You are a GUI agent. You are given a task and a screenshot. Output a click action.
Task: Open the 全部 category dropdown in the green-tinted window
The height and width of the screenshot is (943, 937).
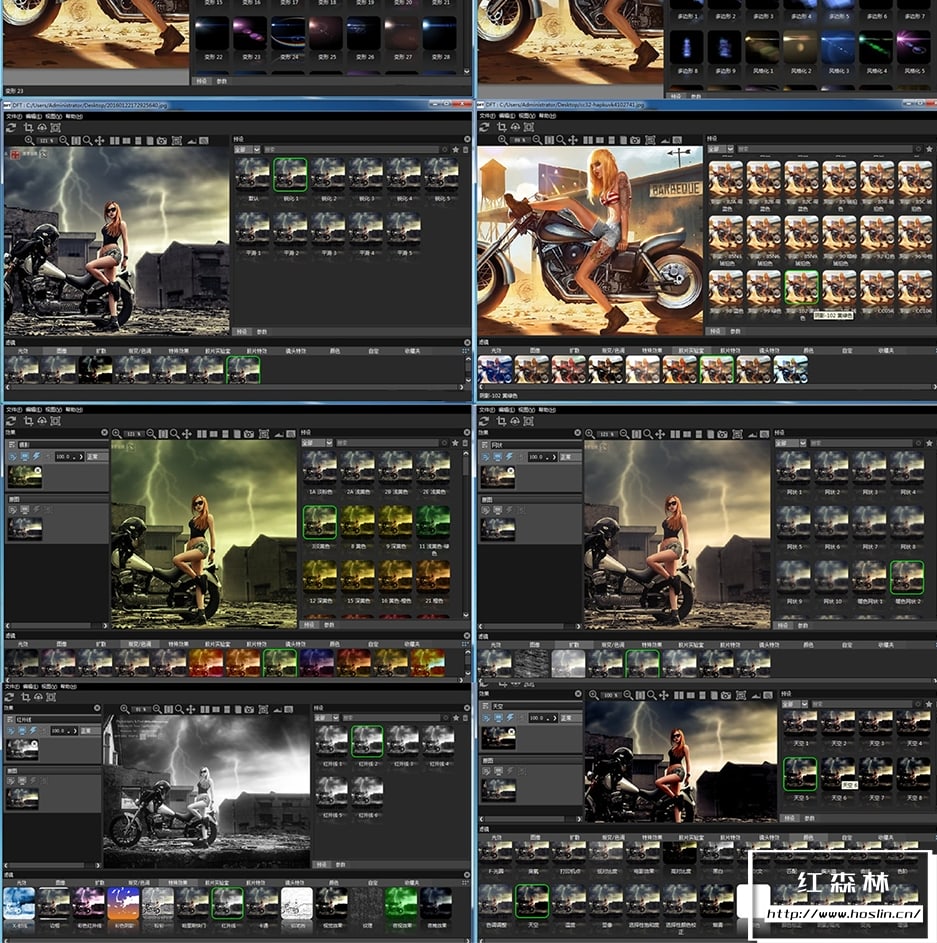(317, 443)
